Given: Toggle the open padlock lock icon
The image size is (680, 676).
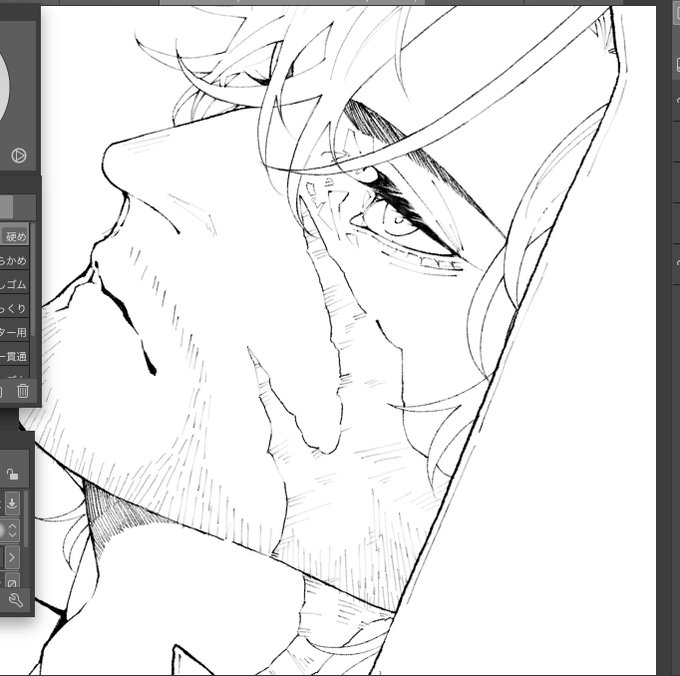Looking at the screenshot, I should (x=12, y=474).
